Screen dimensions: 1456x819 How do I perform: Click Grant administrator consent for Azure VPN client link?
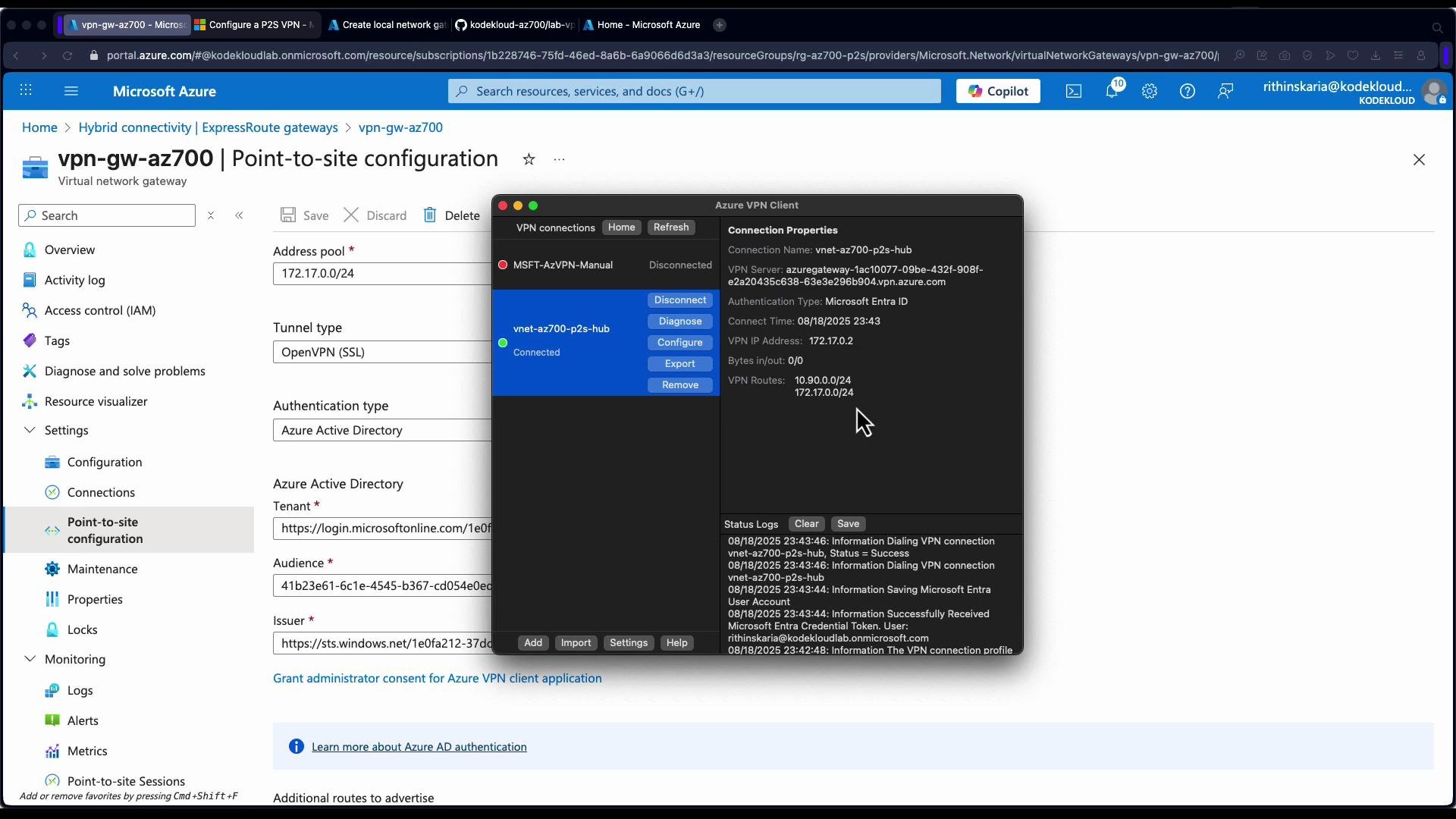click(x=438, y=678)
